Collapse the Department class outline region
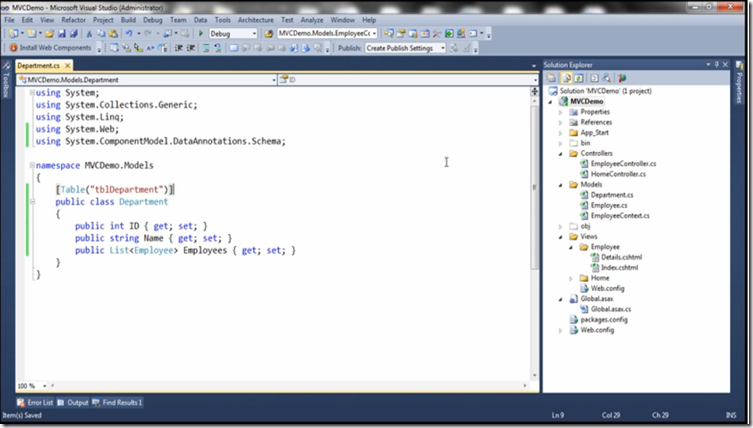The height and width of the screenshot is (428, 753). click(x=32, y=201)
